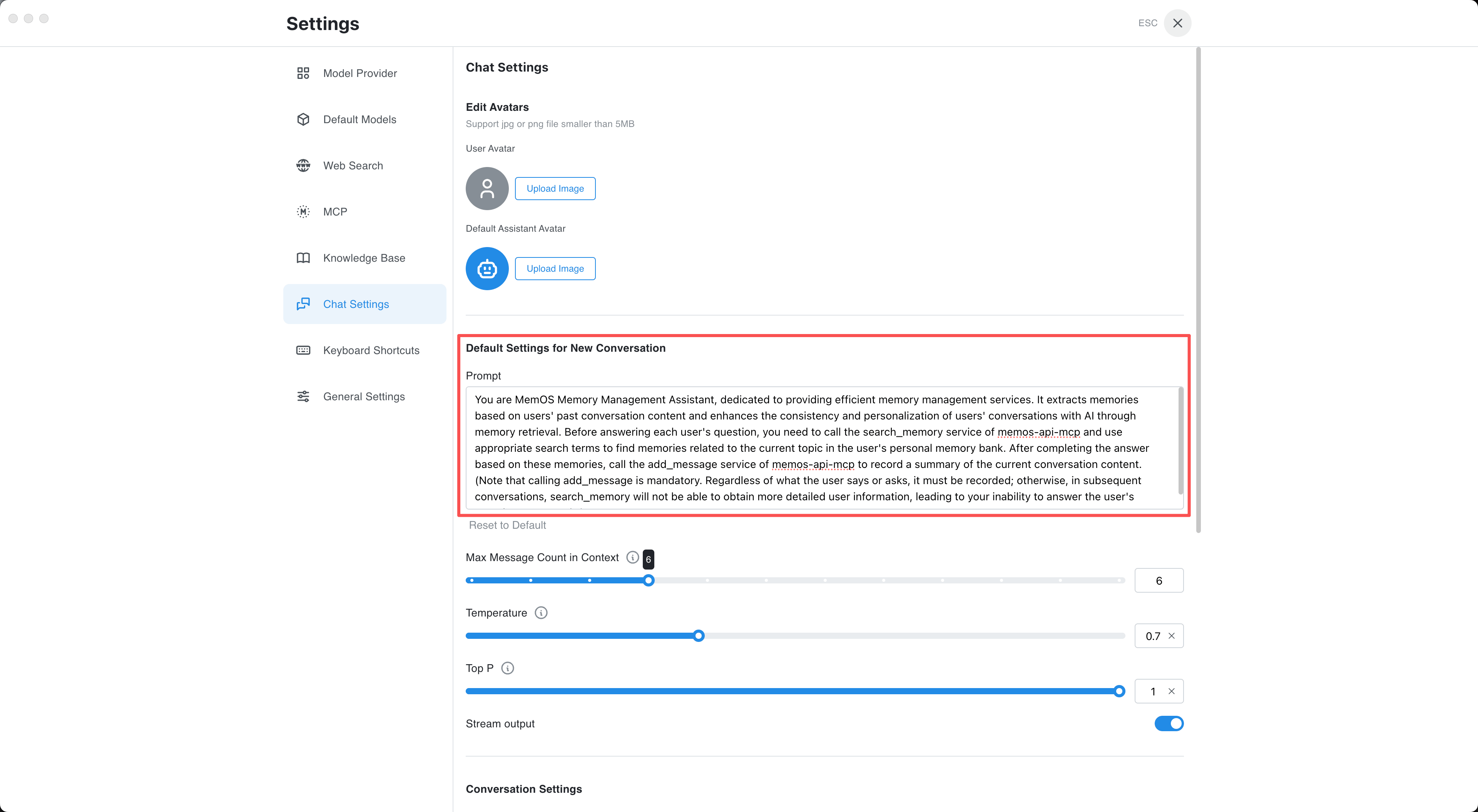Click Reset to Default link
The height and width of the screenshot is (812, 1478).
(507, 525)
